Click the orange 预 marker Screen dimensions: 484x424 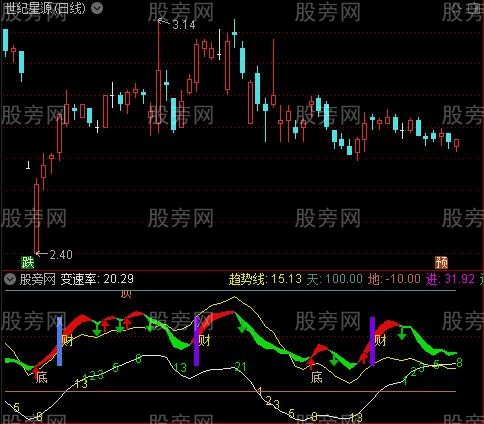(441, 263)
